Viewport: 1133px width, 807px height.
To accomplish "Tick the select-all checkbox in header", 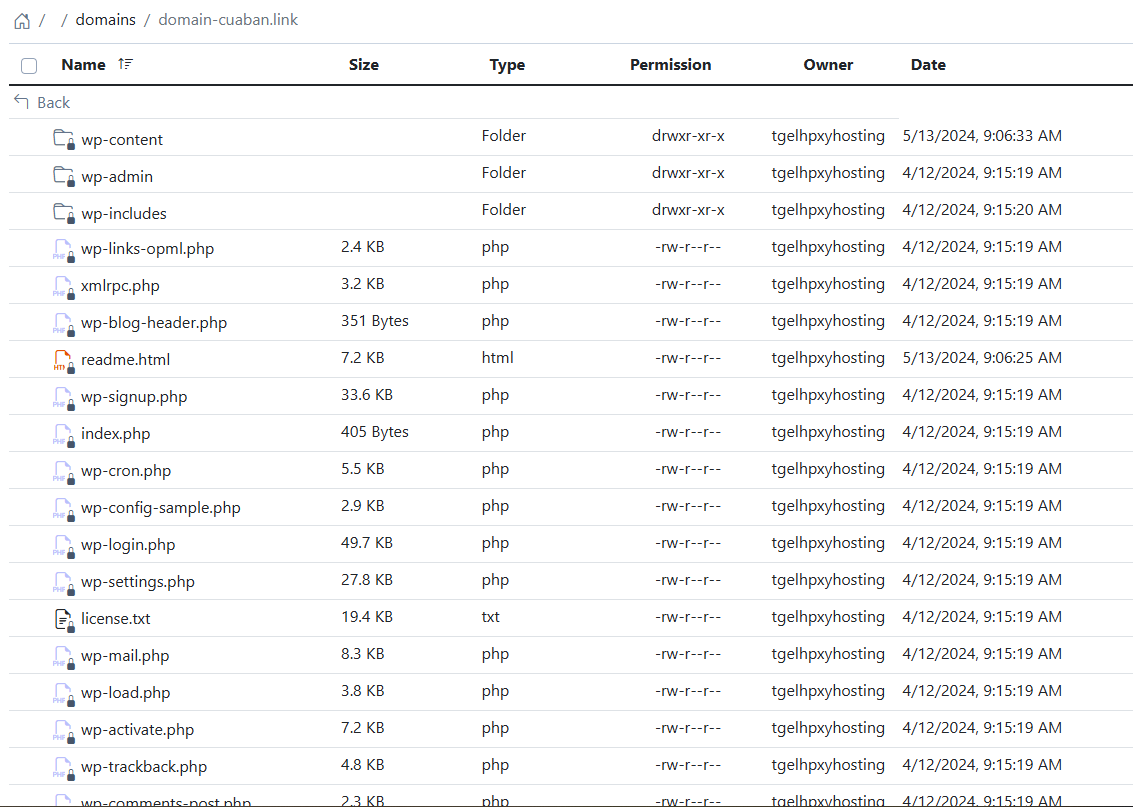I will 29,66.
